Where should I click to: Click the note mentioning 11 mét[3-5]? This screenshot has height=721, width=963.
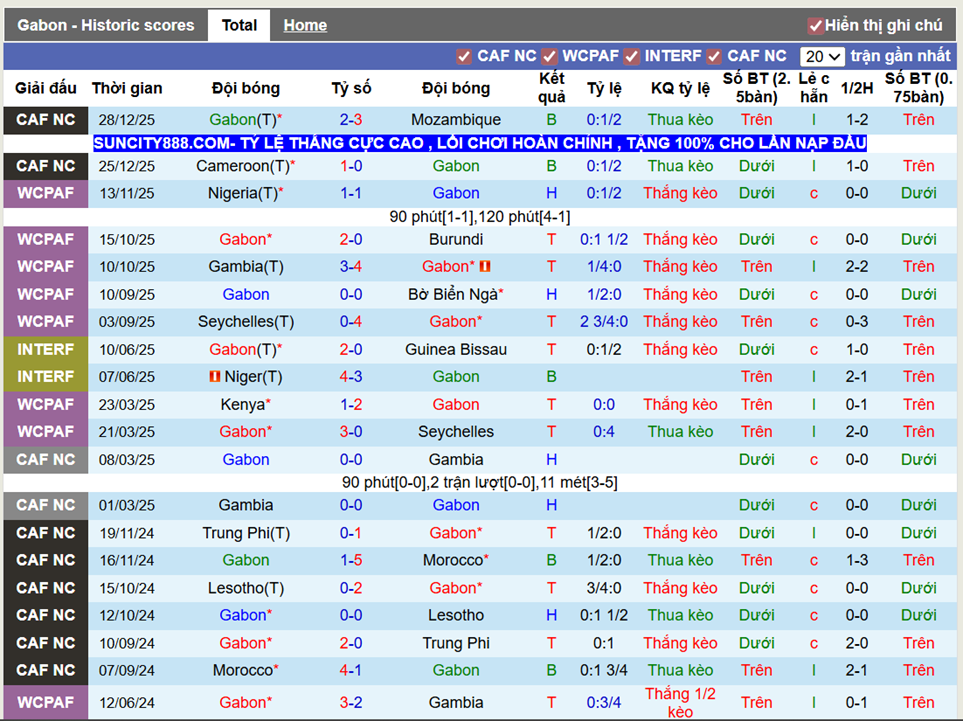click(480, 483)
